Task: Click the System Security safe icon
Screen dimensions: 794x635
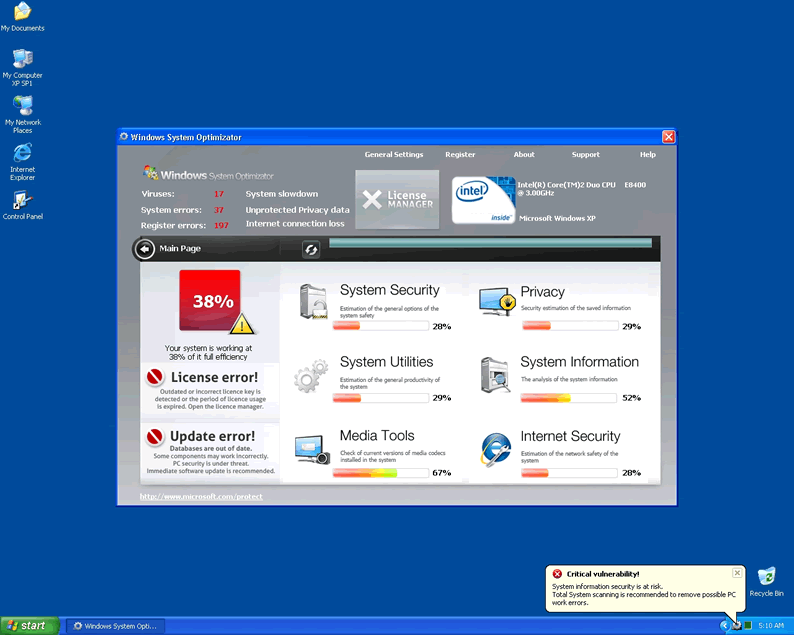Action: coord(314,301)
